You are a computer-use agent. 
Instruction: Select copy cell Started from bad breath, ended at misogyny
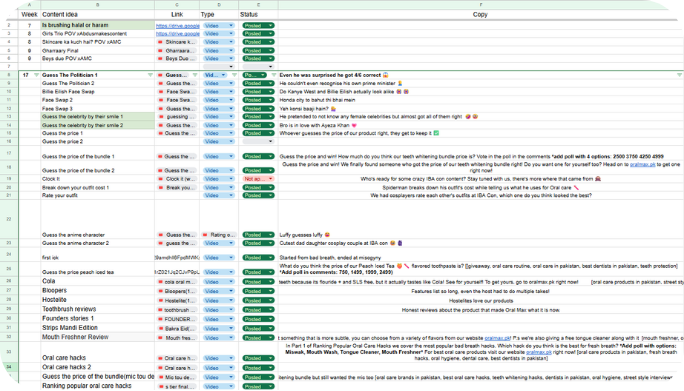[481, 254]
